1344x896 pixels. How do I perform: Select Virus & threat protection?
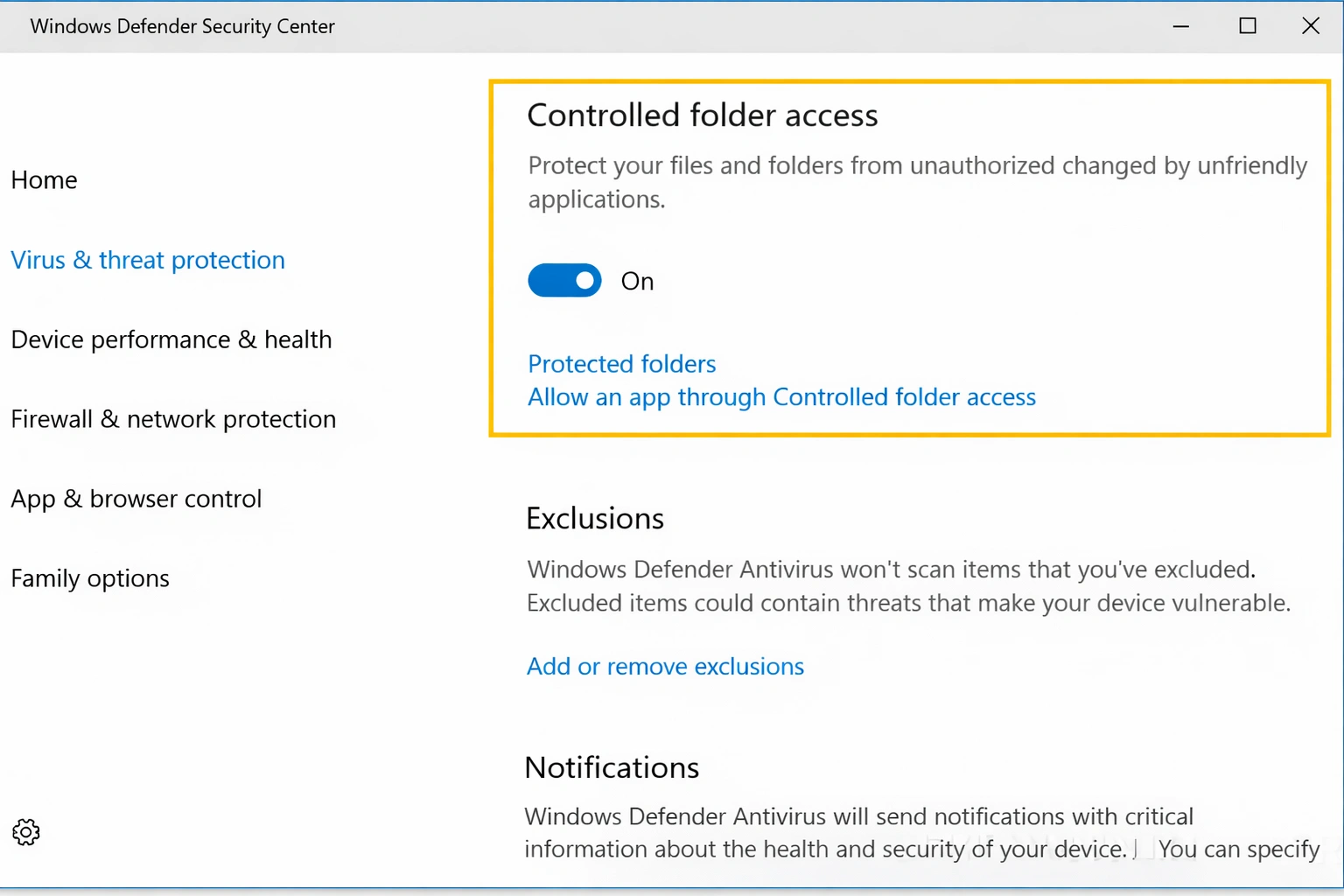(x=147, y=260)
